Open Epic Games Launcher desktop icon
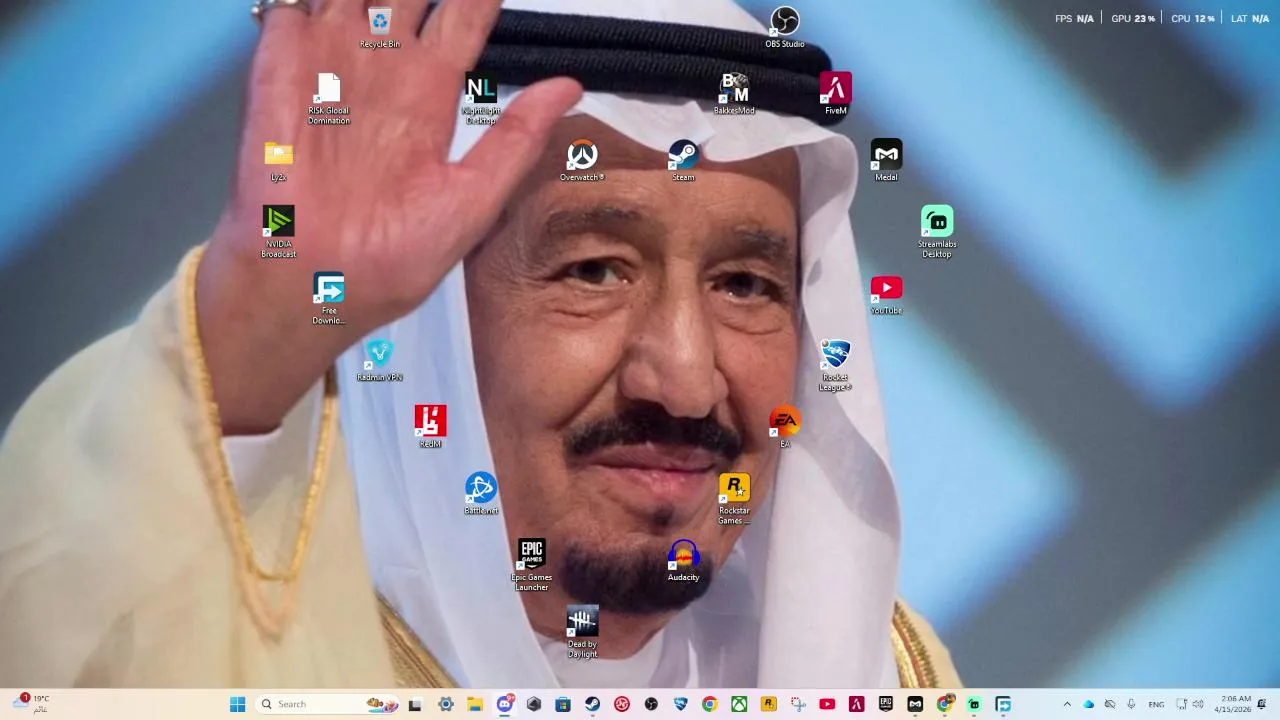The height and width of the screenshot is (720, 1280). click(532, 566)
